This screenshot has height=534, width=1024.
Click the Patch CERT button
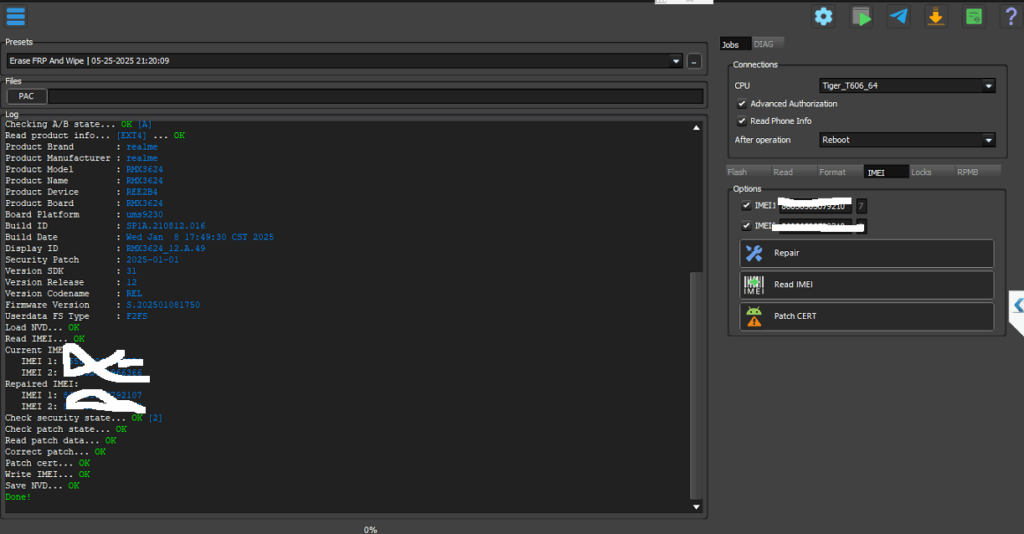point(866,317)
